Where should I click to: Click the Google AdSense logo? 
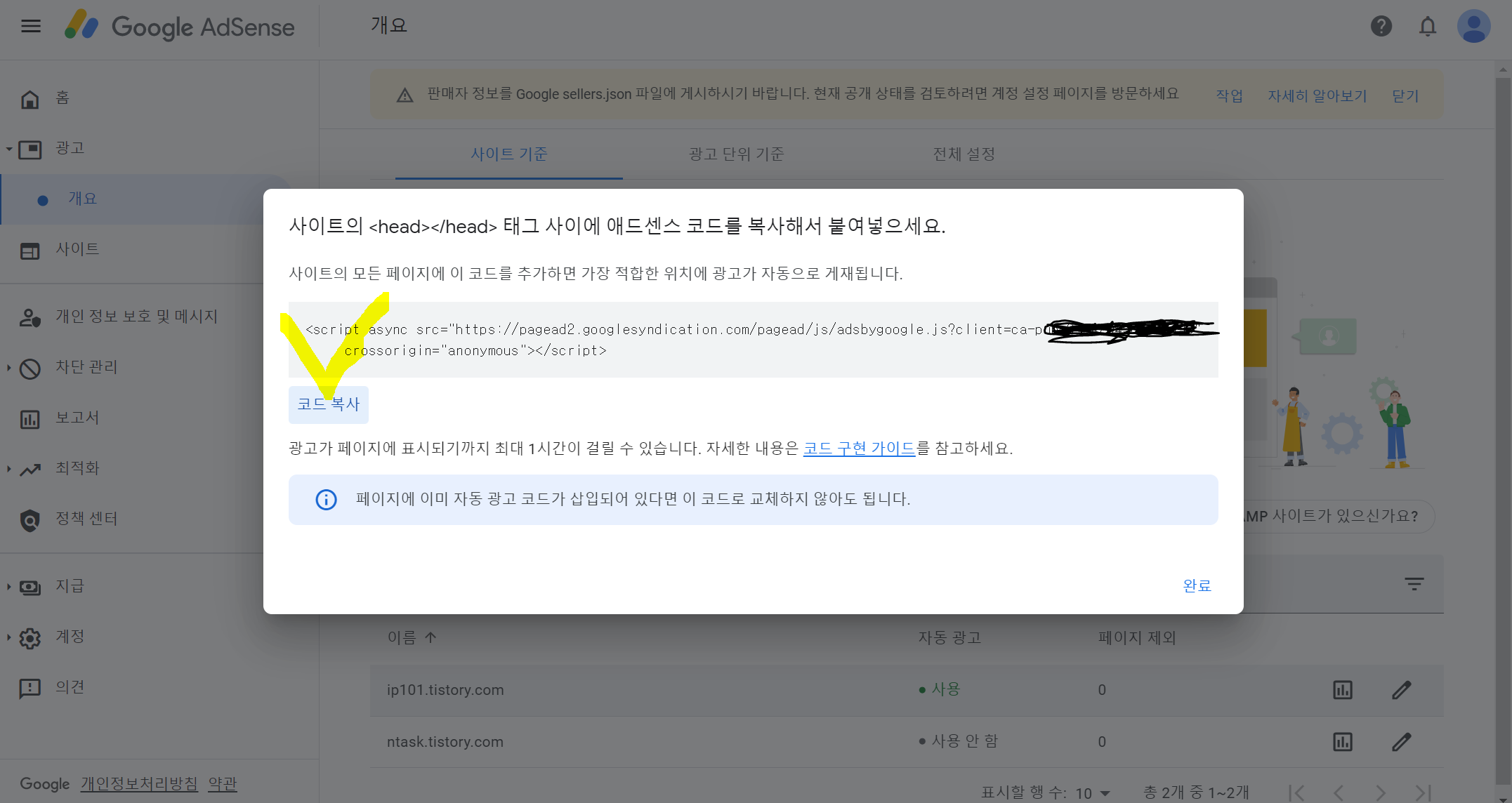click(x=179, y=27)
